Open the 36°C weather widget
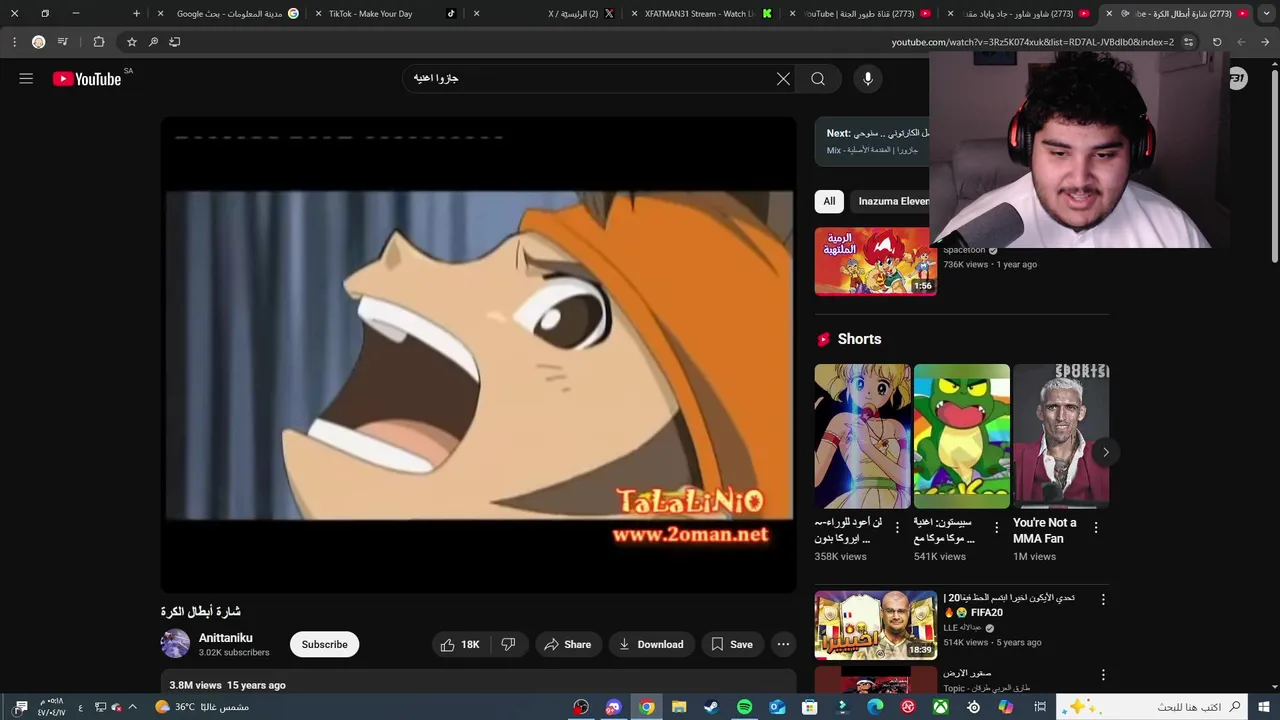This screenshot has height=720, width=1280. coord(201,707)
